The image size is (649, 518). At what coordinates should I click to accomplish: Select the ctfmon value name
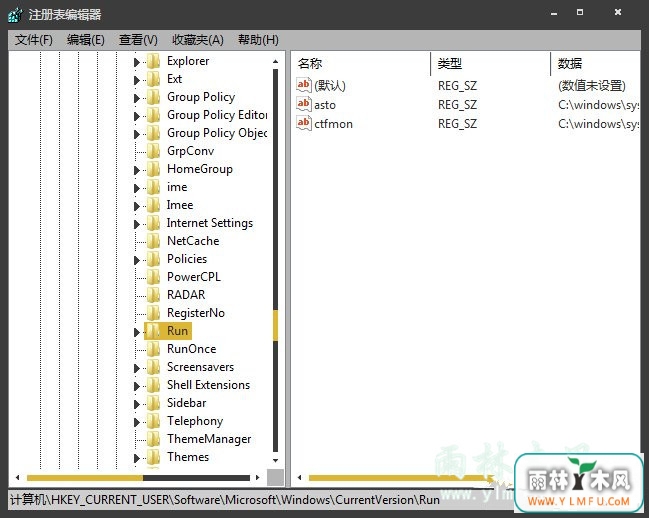point(333,124)
